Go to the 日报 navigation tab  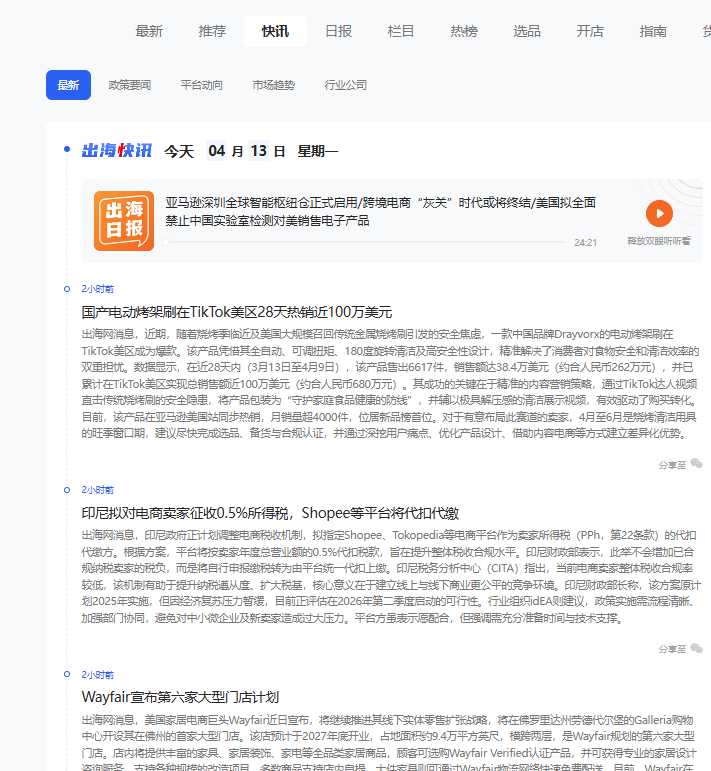tap(338, 31)
